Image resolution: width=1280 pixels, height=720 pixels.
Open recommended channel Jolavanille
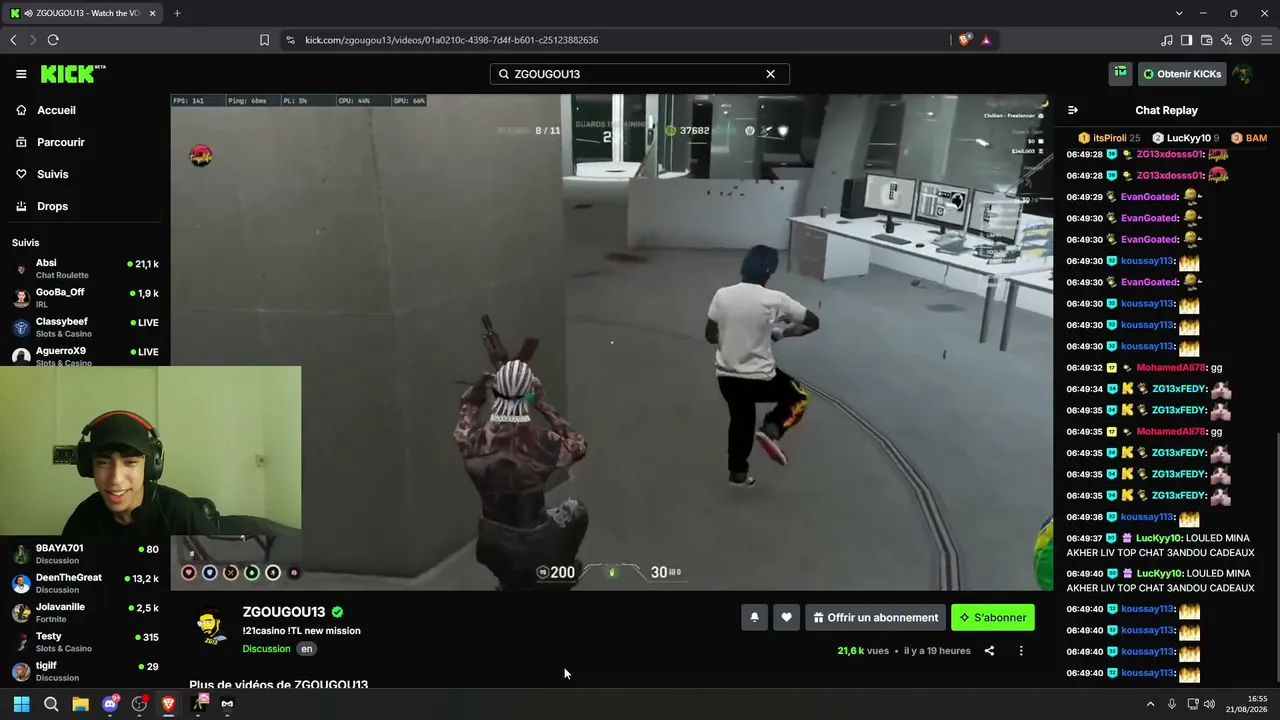coord(85,612)
